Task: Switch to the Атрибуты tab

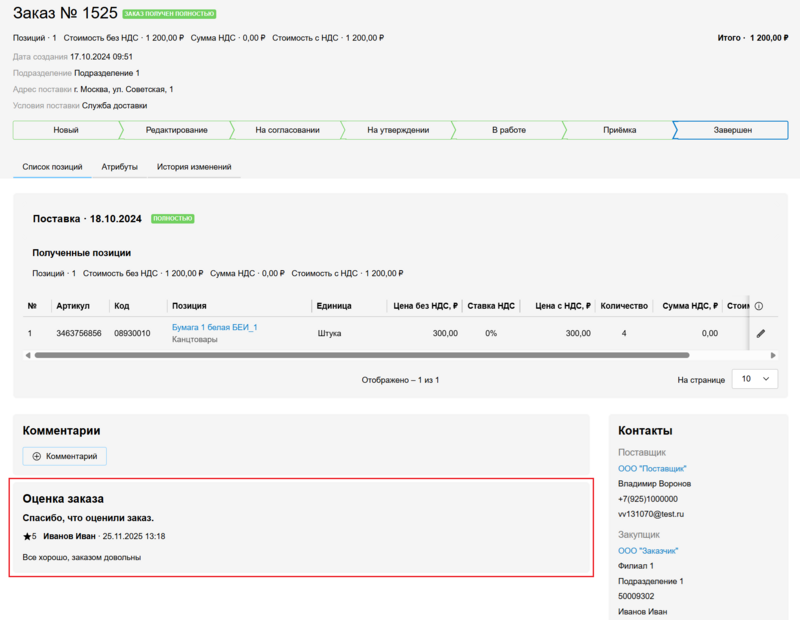Action: (x=119, y=167)
